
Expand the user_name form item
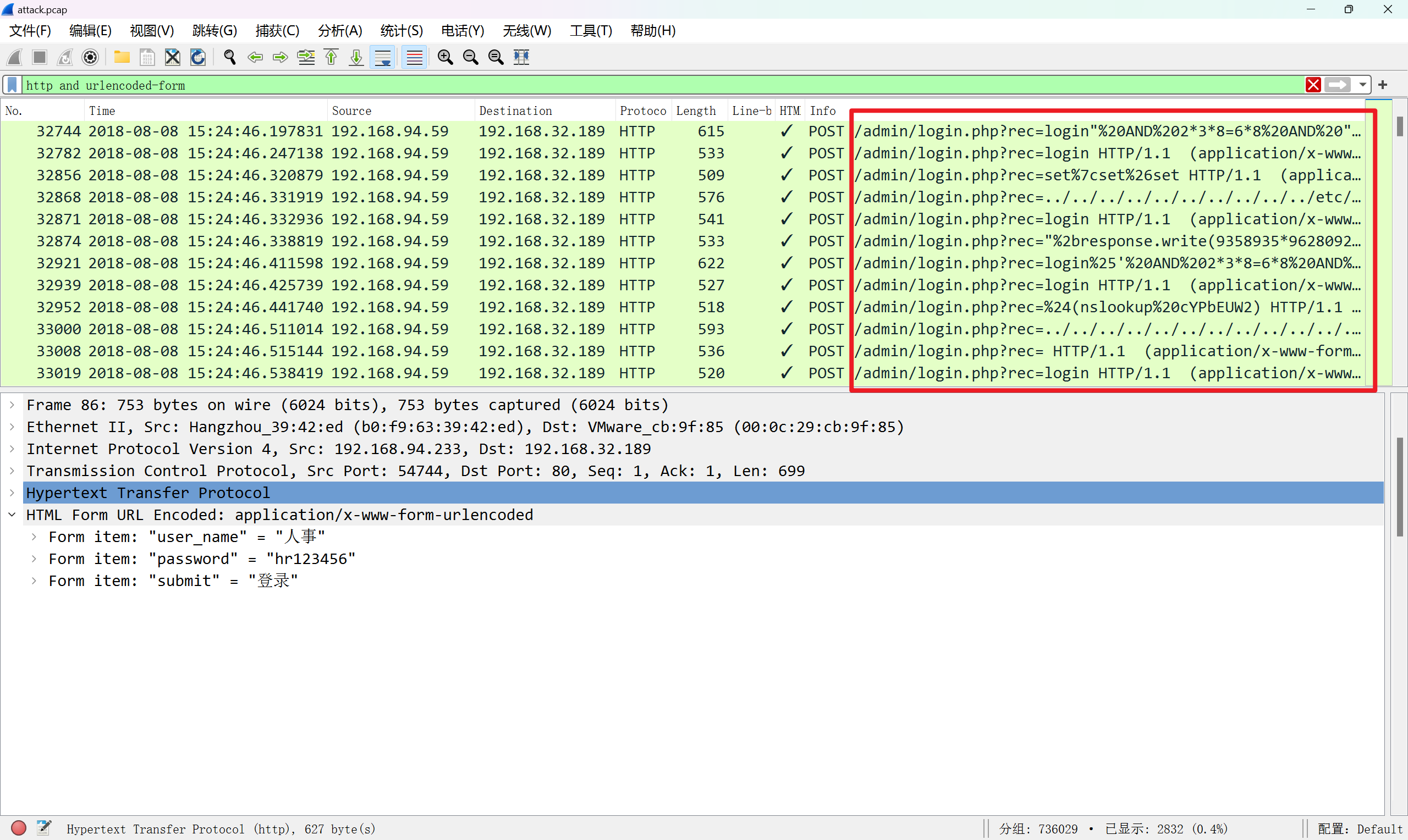coord(34,537)
